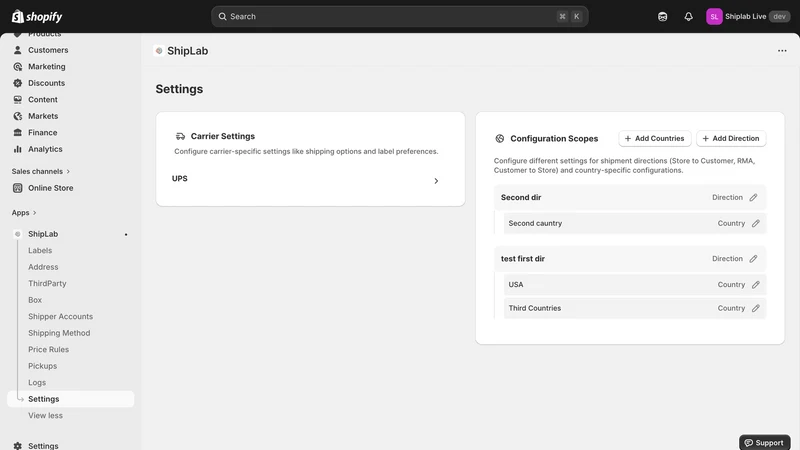This screenshot has width=800, height=450.
Task: Click the Finance bank icon
Action: (18, 132)
